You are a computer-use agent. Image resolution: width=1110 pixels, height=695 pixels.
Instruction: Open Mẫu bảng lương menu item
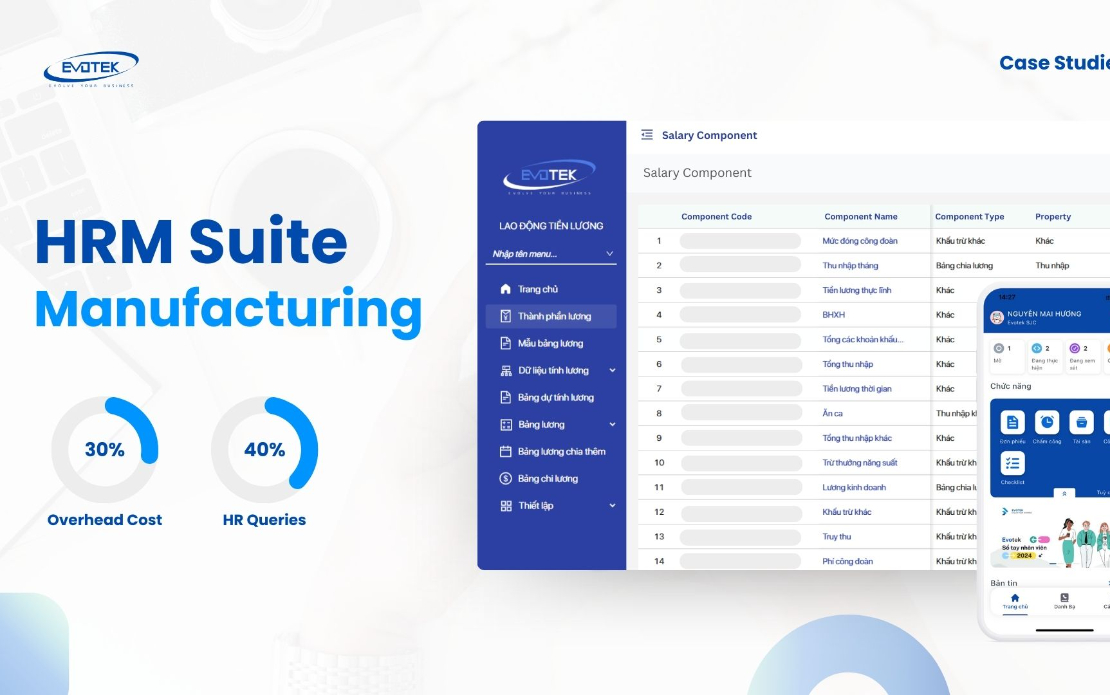pos(551,343)
